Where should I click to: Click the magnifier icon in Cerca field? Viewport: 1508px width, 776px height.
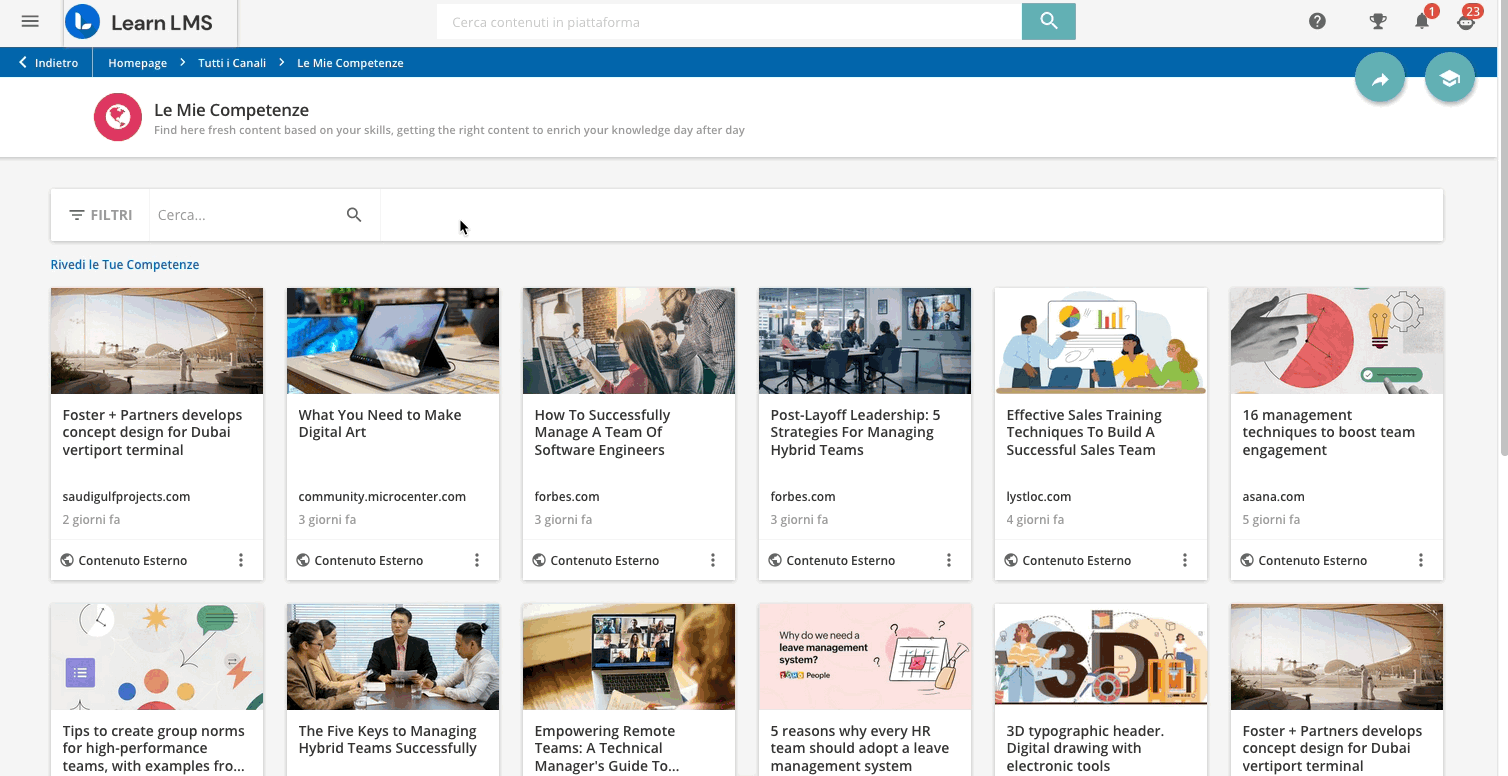[x=354, y=215]
